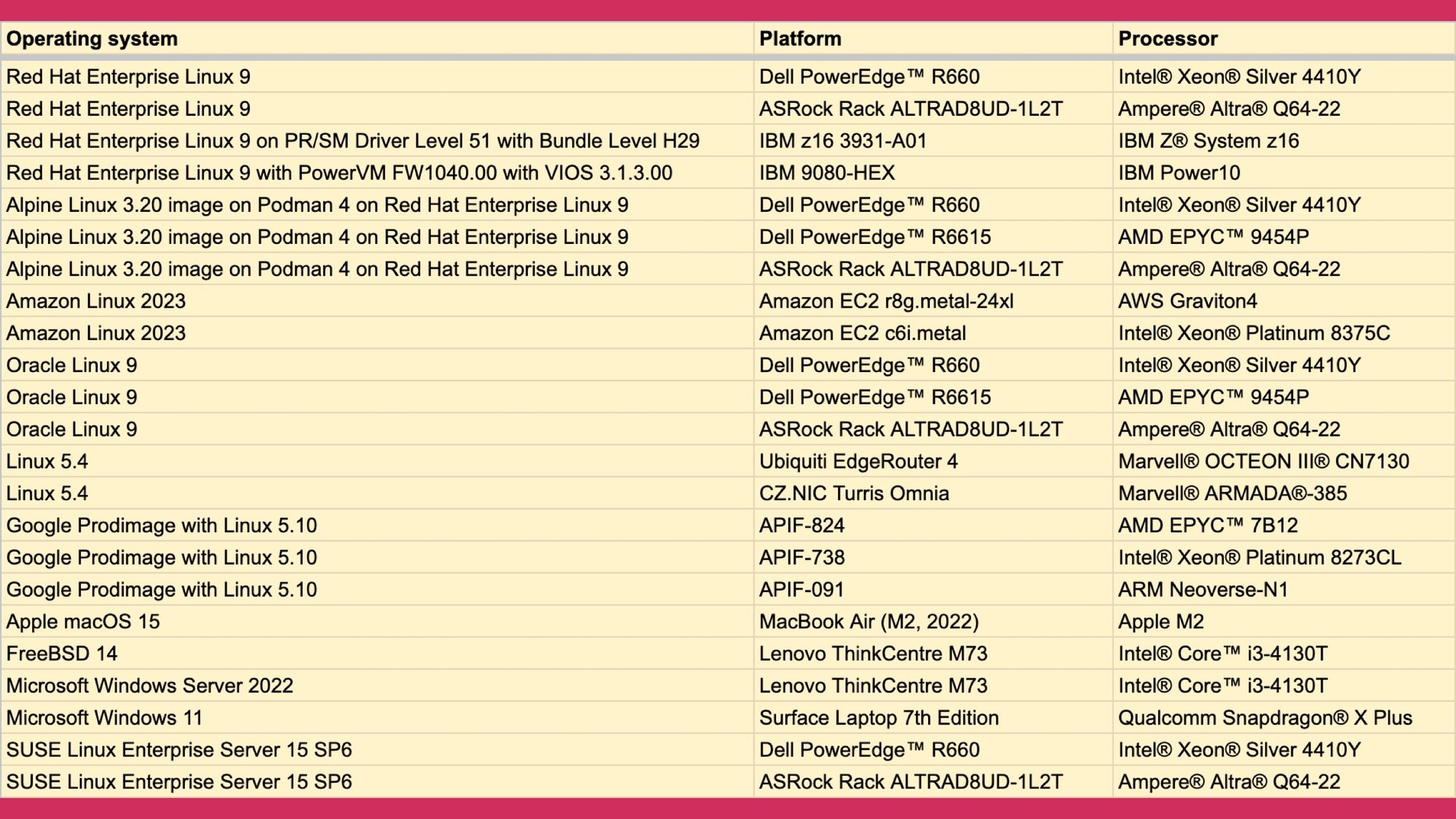The image size is (1456, 819).
Task: Select the MacBook Air (M2, 2022) cell
Action: coord(869,621)
